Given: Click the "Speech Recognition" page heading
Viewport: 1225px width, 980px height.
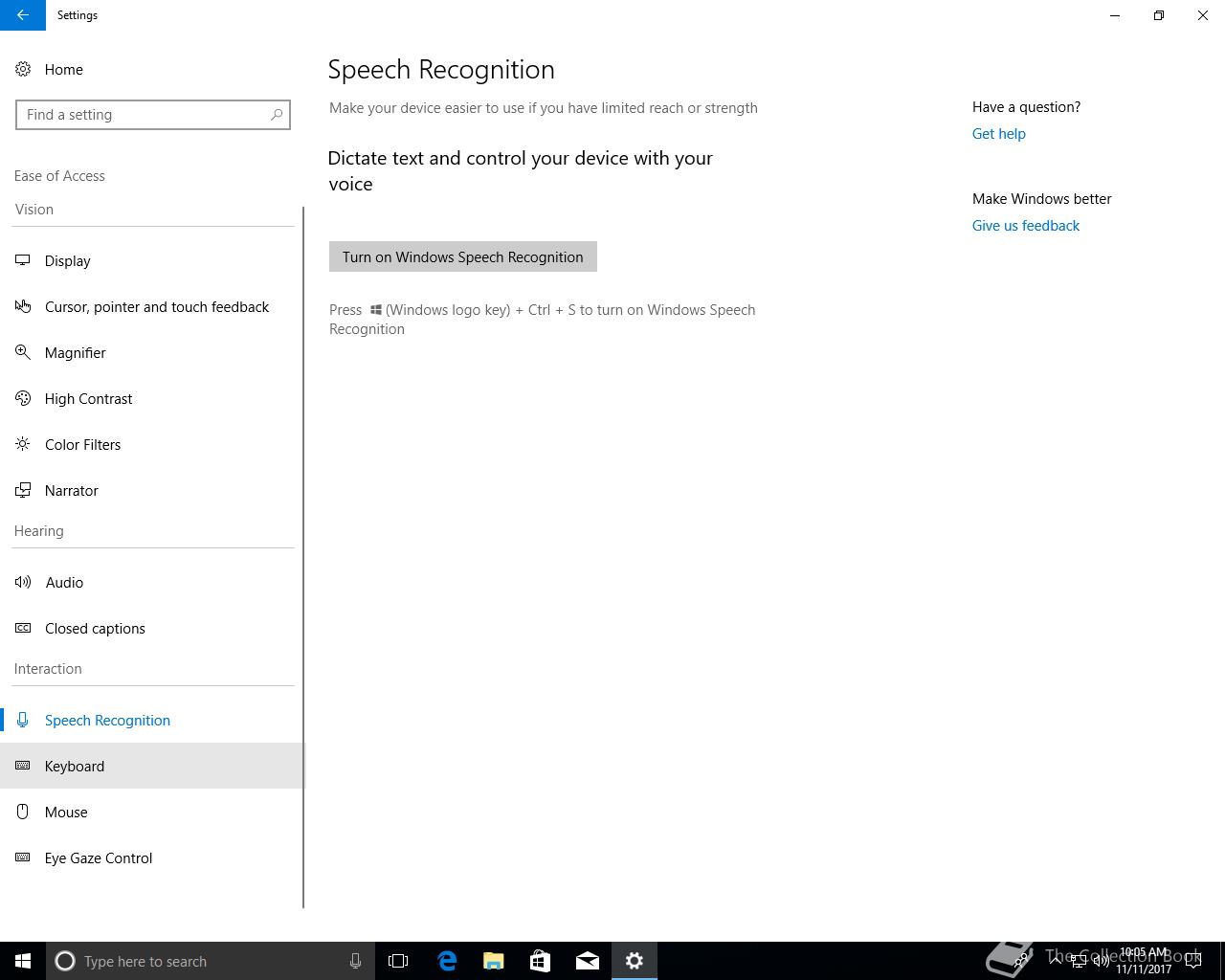Looking at the screenshot, I should 441,69.
